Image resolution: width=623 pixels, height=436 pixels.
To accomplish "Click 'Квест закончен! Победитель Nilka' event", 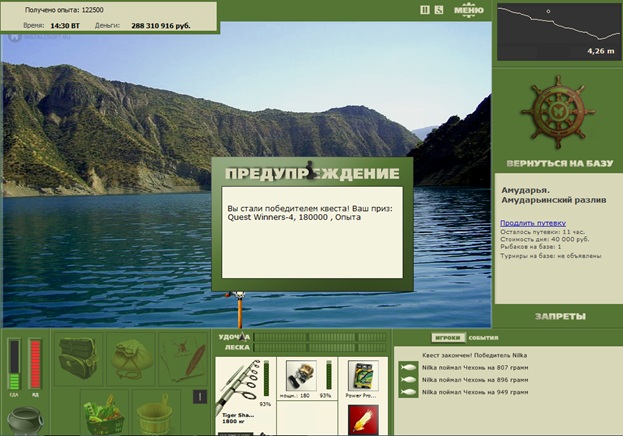I will pyautogui.click(x=474, y=355).
